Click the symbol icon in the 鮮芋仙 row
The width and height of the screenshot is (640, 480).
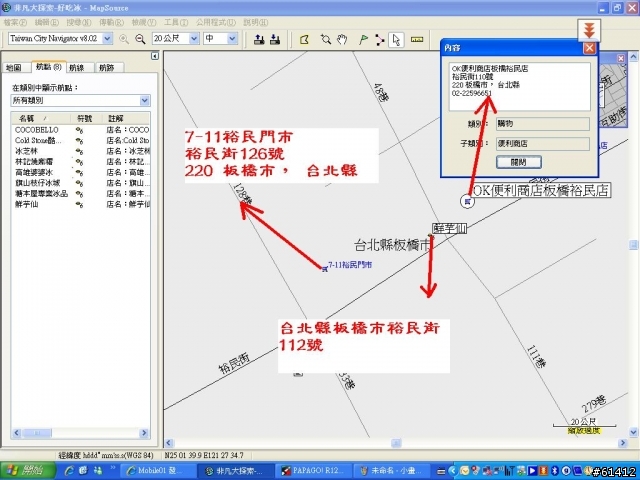(79, 204)
